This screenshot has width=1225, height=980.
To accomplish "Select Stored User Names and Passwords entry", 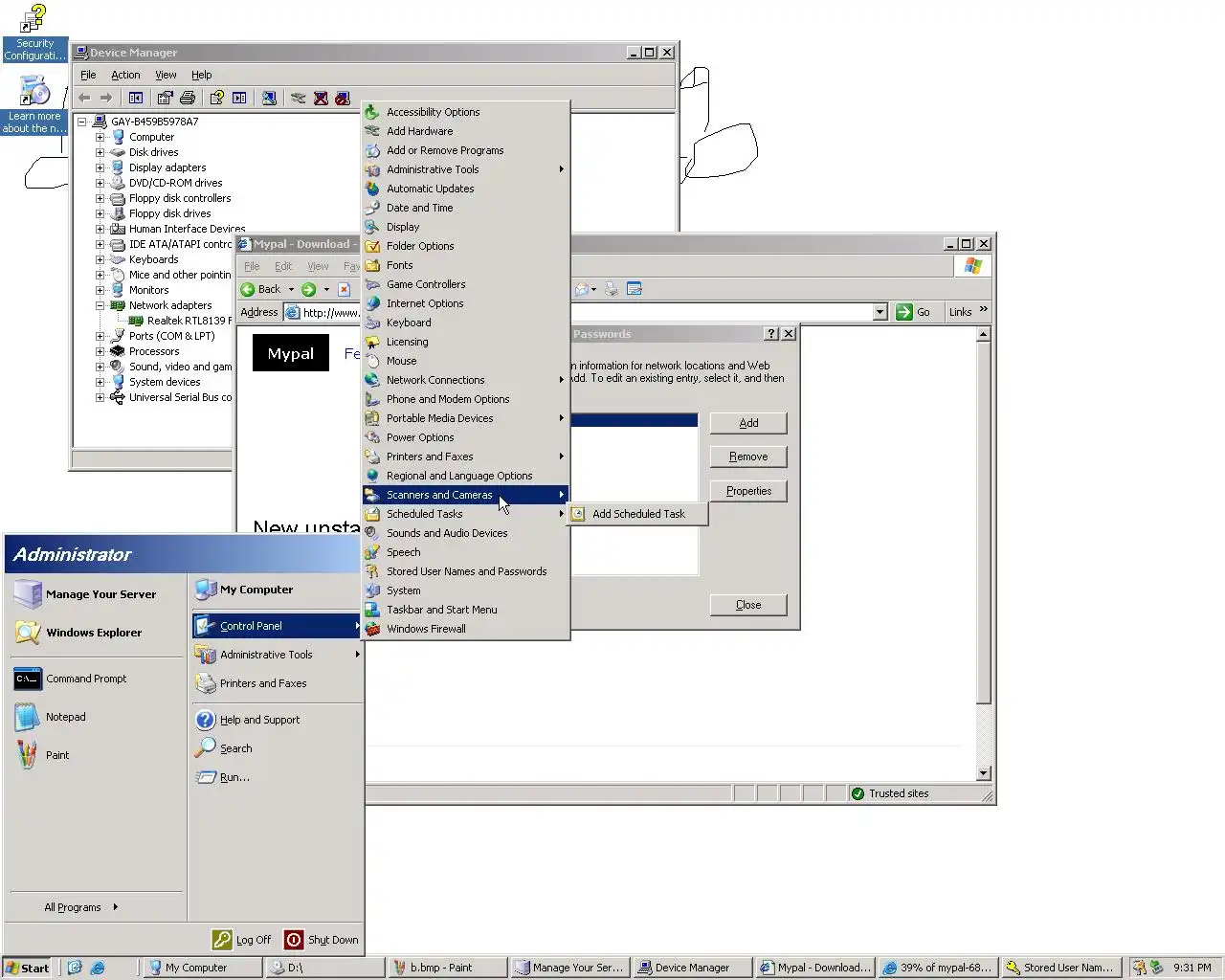I will 465,571.
